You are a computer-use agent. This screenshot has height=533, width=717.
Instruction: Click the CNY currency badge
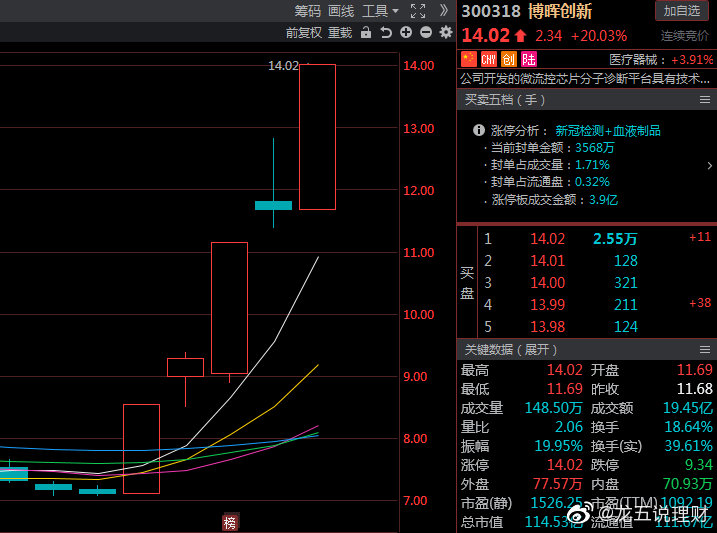[489, 59]
